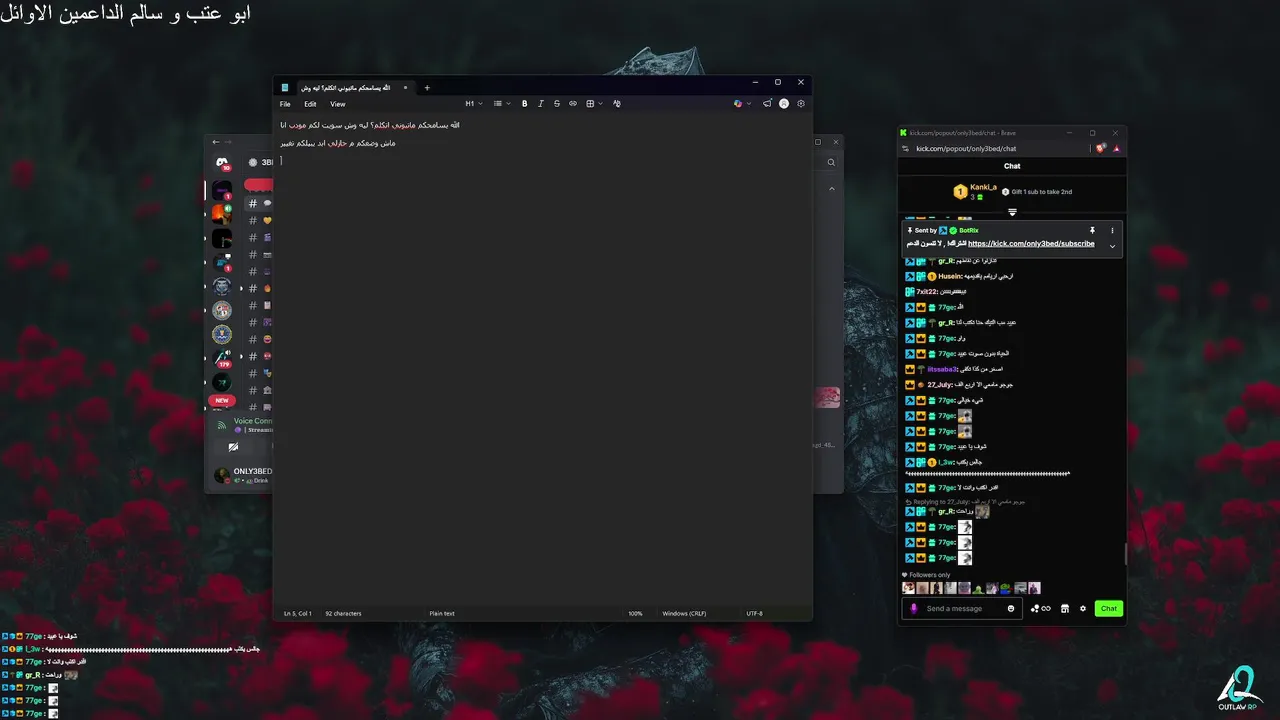Open the H1 heading dropdown
The image size is (1280, 720).
[474, 104]
